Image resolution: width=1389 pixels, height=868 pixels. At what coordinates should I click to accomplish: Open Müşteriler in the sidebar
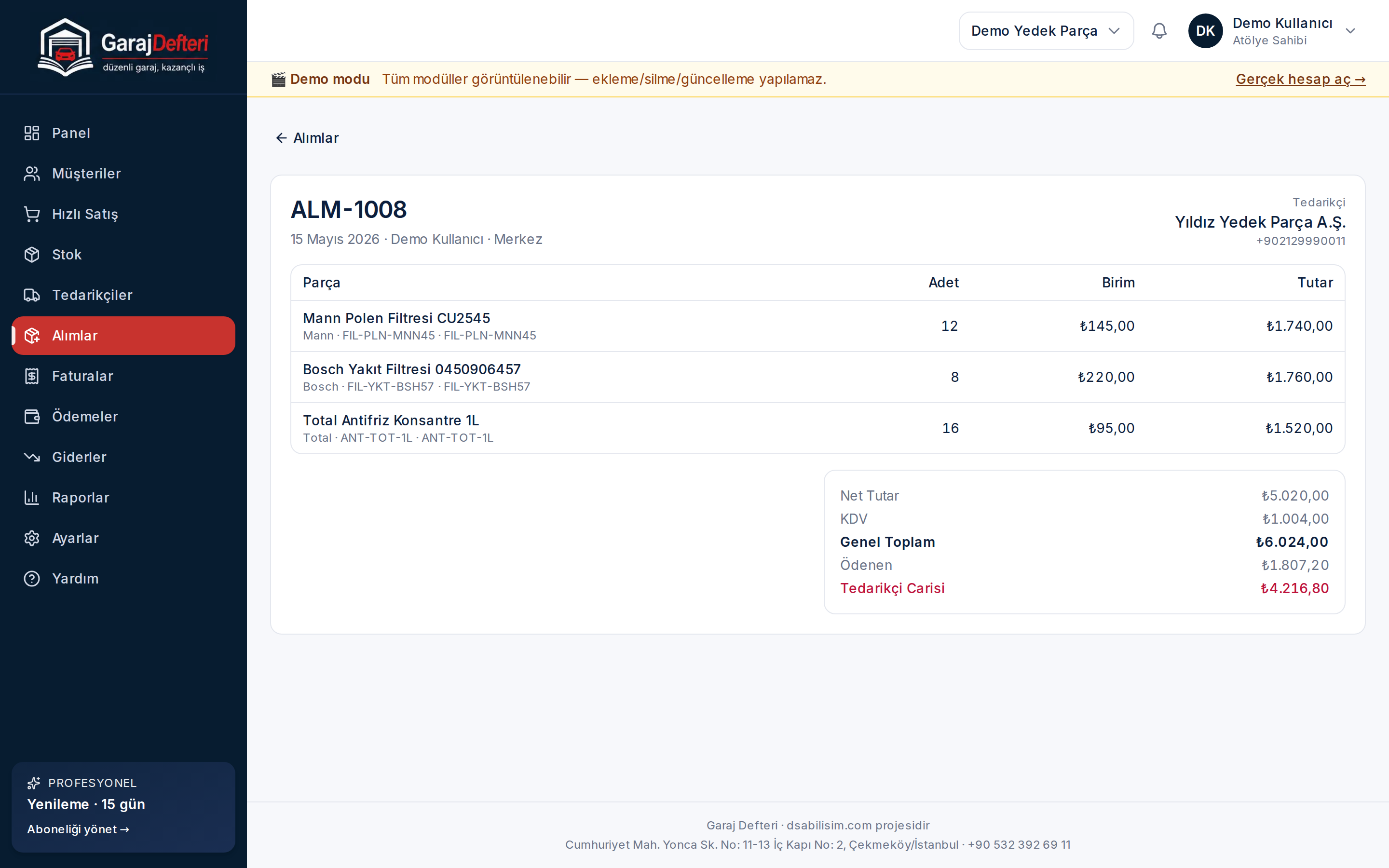[123, 174]
